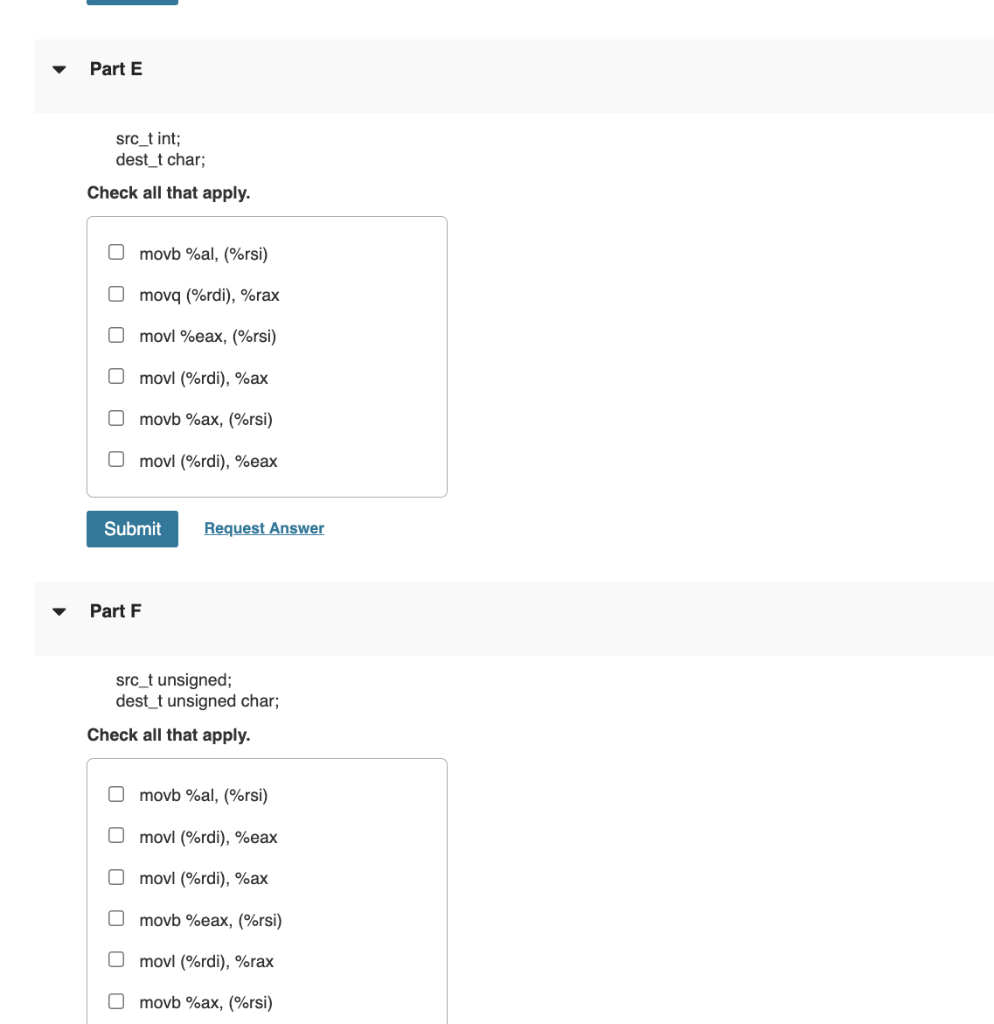Click the disclosure triangle next to Part E
The width and height of the screenshot is (994, 1024).
[59, 70]
